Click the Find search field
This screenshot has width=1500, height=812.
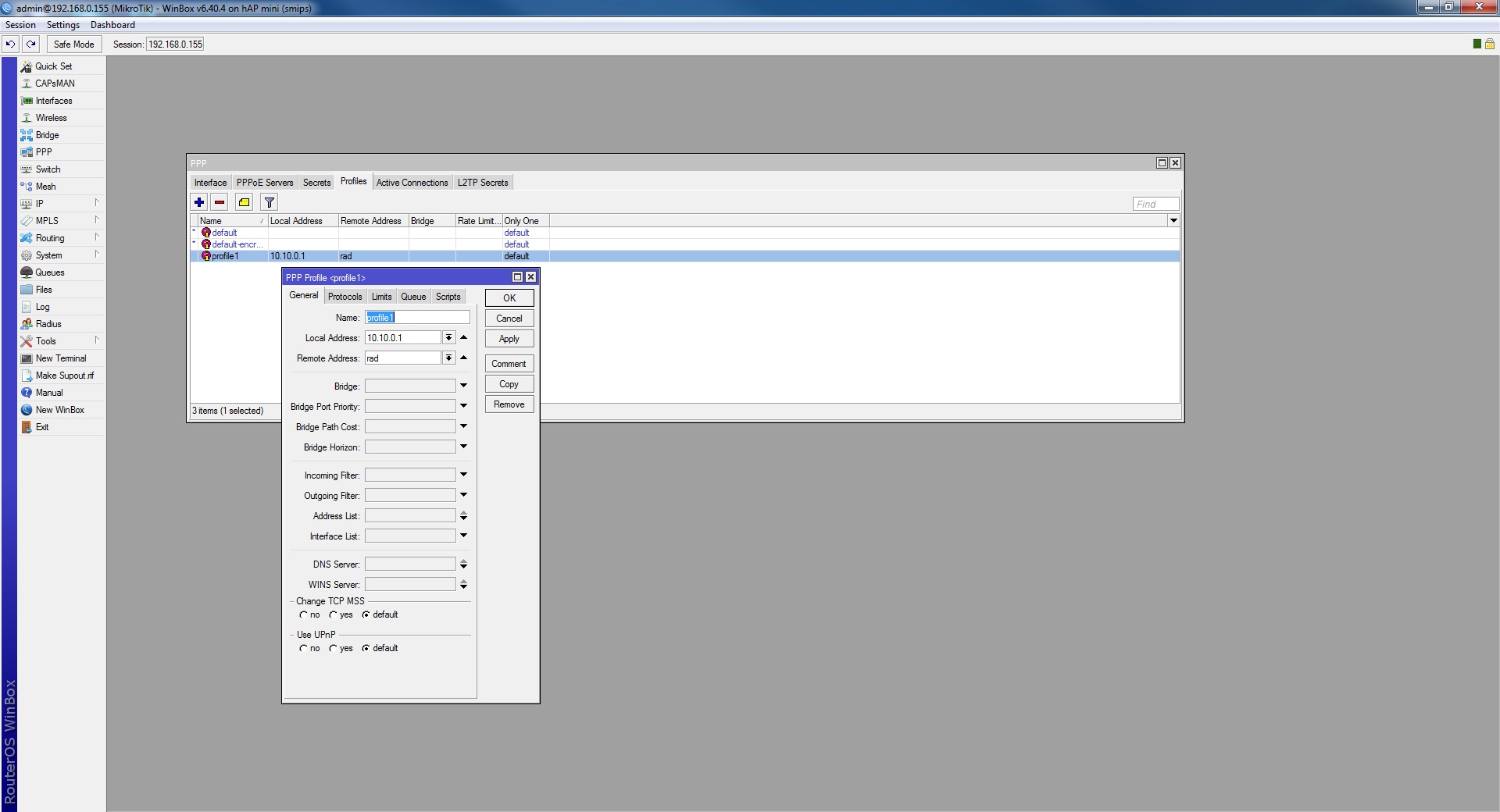tap(1155, 204)
